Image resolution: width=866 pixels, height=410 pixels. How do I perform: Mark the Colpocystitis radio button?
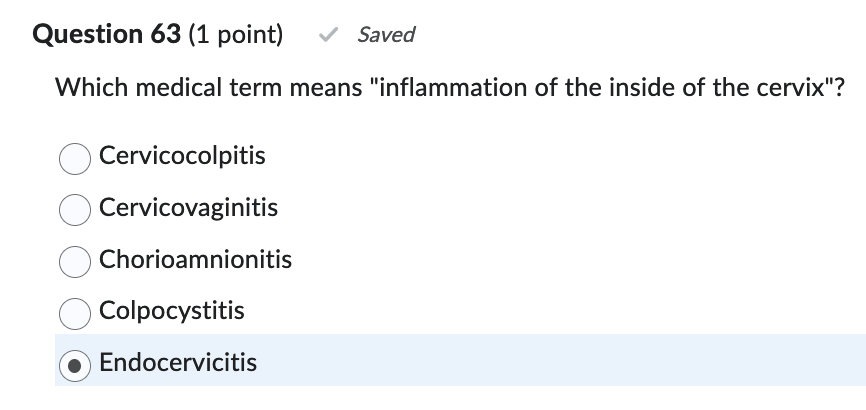click(x=76, y=313)
